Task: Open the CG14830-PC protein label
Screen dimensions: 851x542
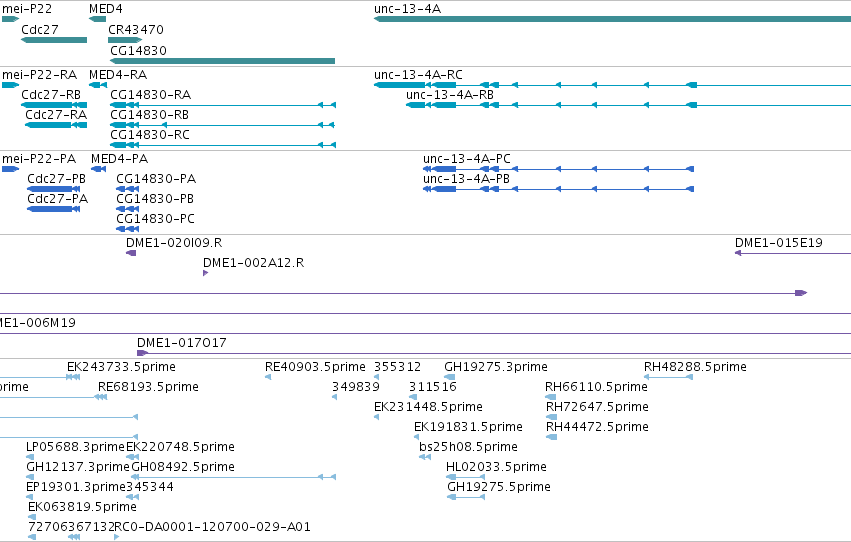Action: [155, 219]
